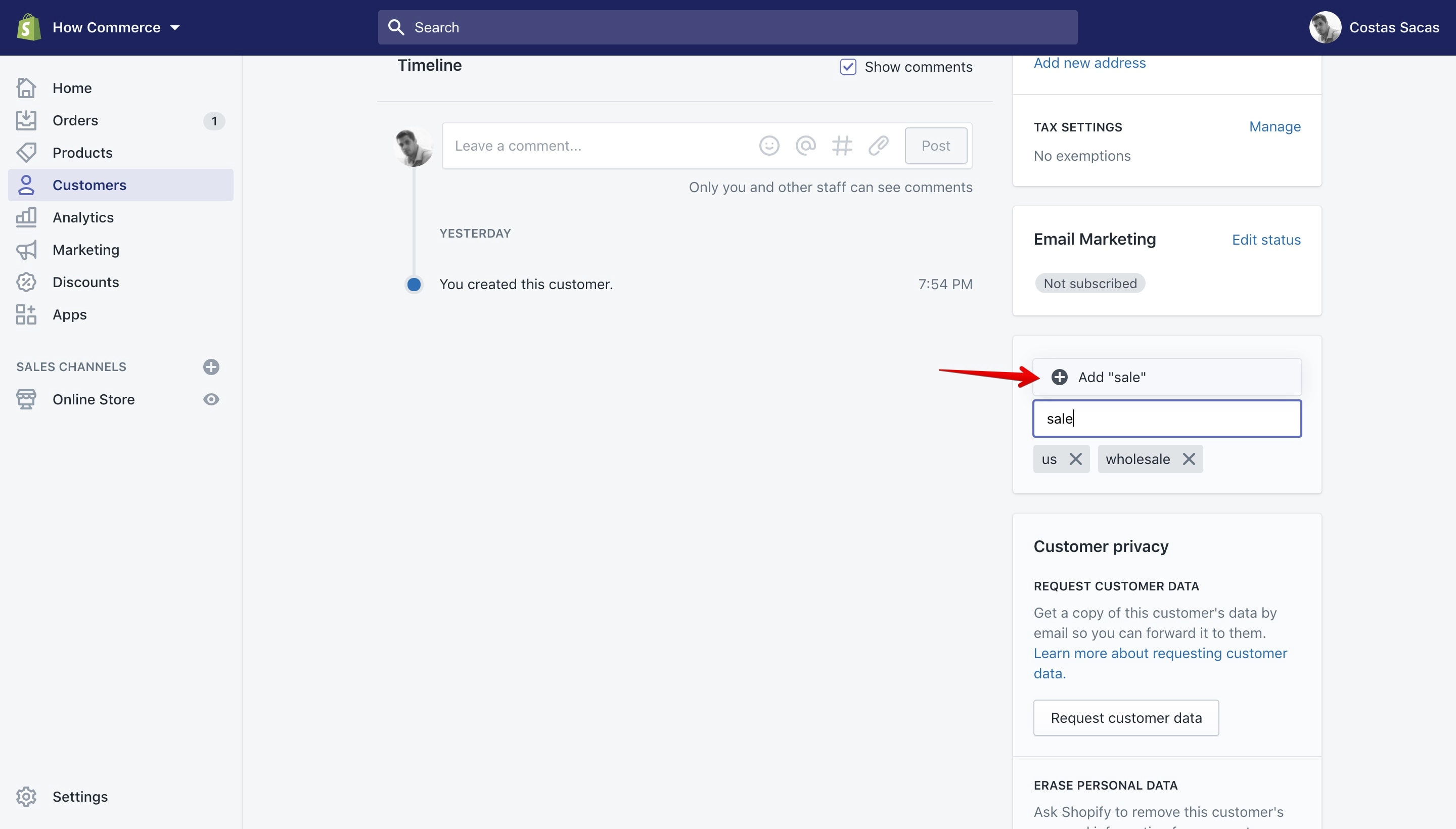
Task: Select the Add "sale" suggestion
Action: (1167, 377)
